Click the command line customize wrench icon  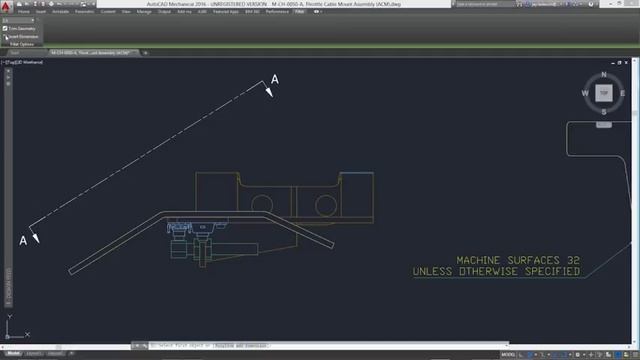click(144, 346)
